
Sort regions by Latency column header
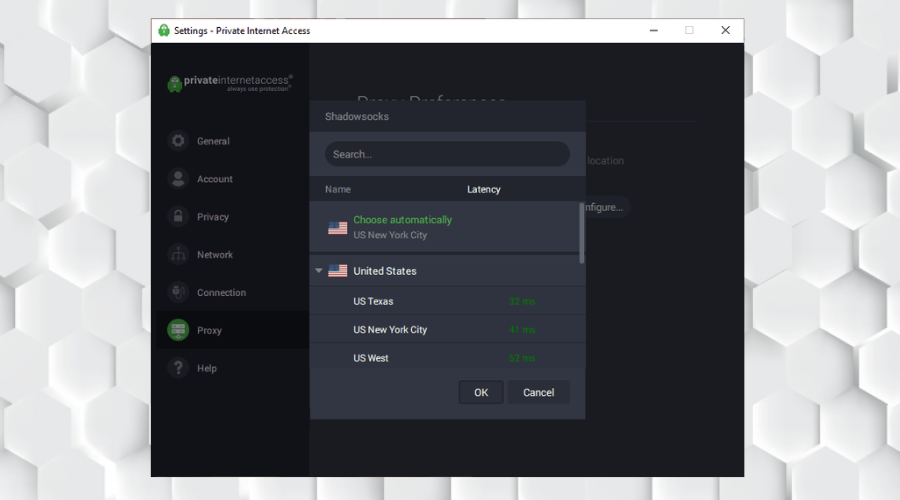tap(483, 189)
